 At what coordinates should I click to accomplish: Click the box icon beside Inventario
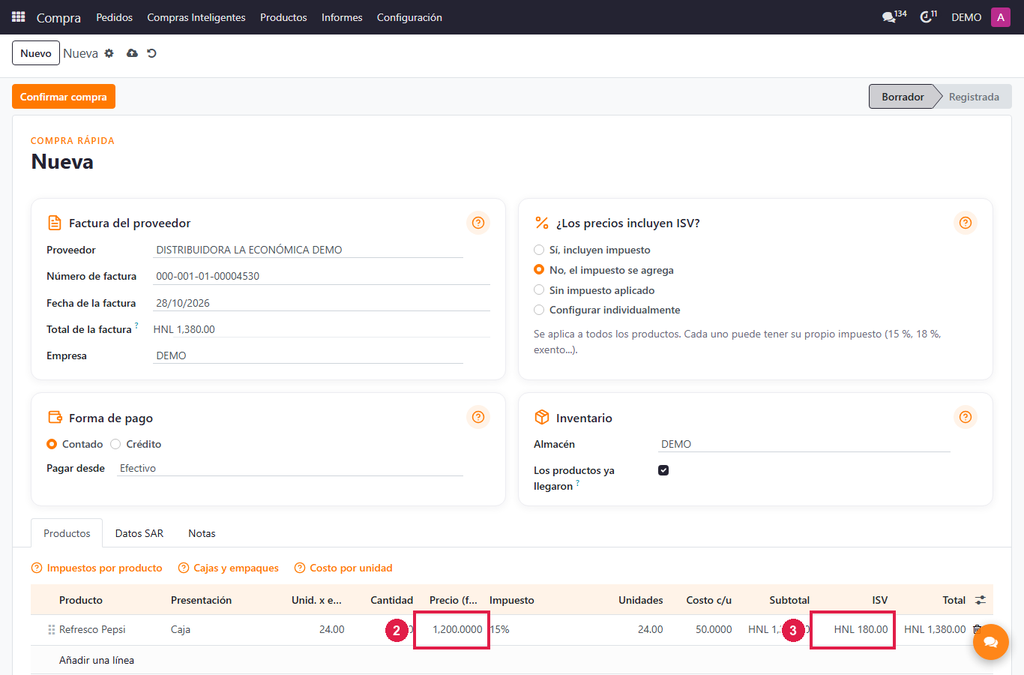[x=541, y=417]
